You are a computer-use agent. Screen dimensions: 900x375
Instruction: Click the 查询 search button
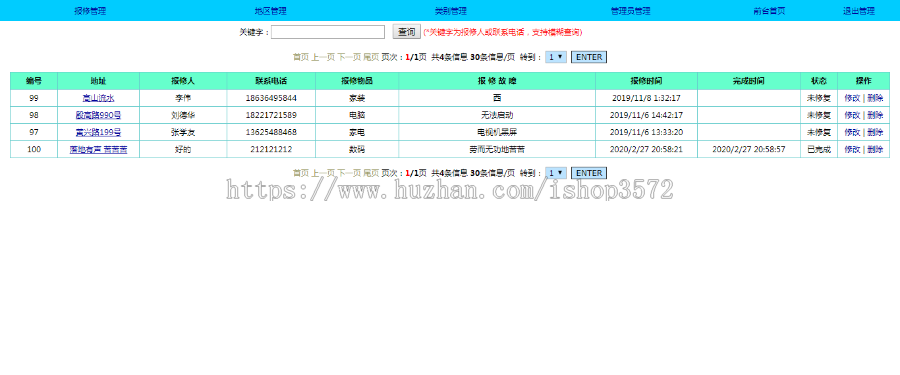[x=406, y=32]
